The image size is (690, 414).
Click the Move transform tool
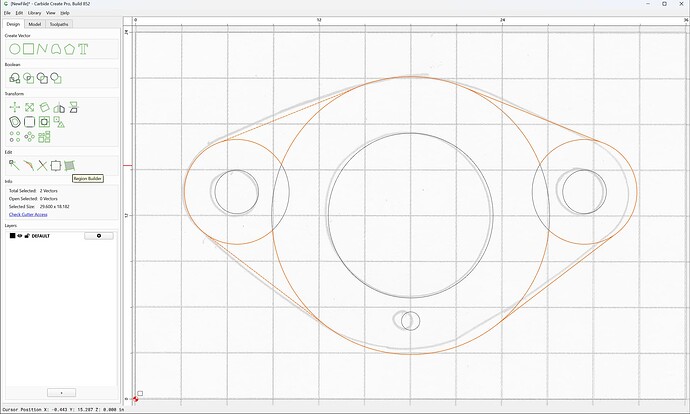point(15,107)
